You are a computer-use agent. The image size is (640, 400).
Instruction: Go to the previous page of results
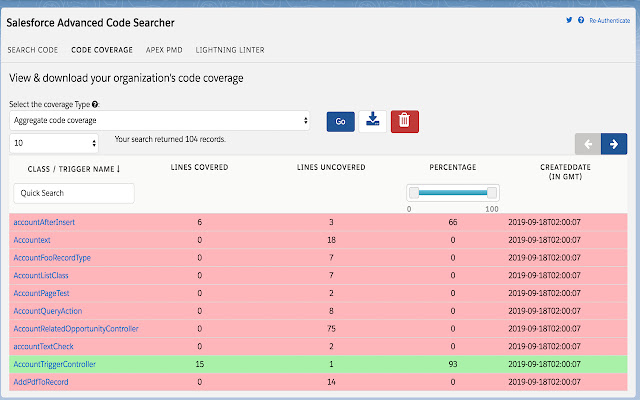coord(588,144)
